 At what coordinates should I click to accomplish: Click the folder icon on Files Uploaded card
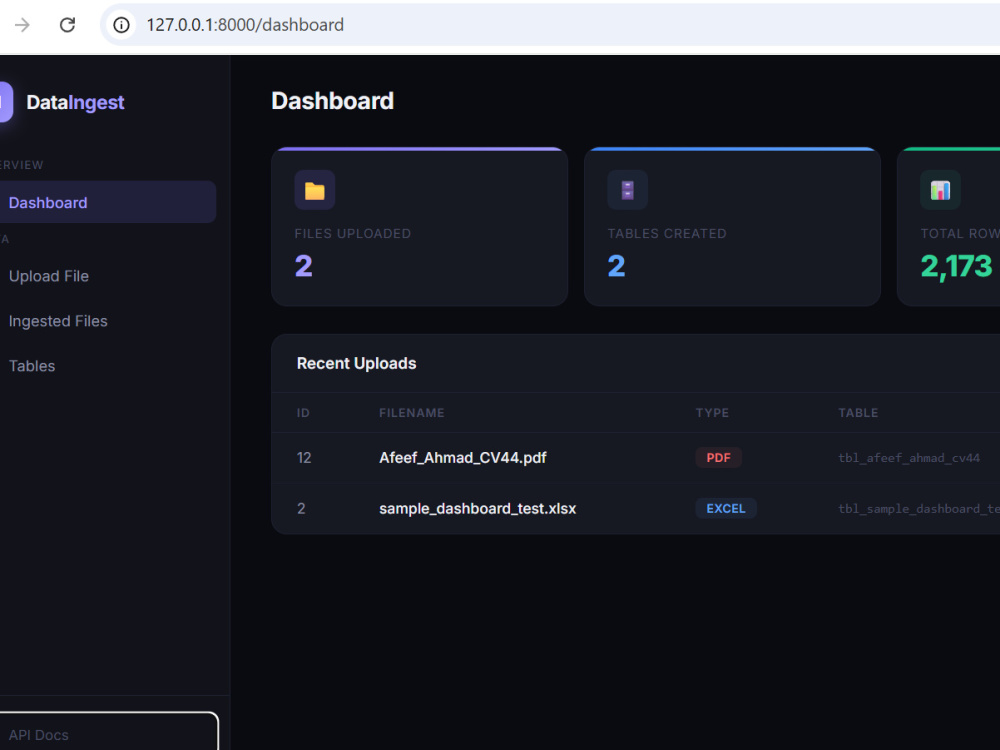pos(314,190)
